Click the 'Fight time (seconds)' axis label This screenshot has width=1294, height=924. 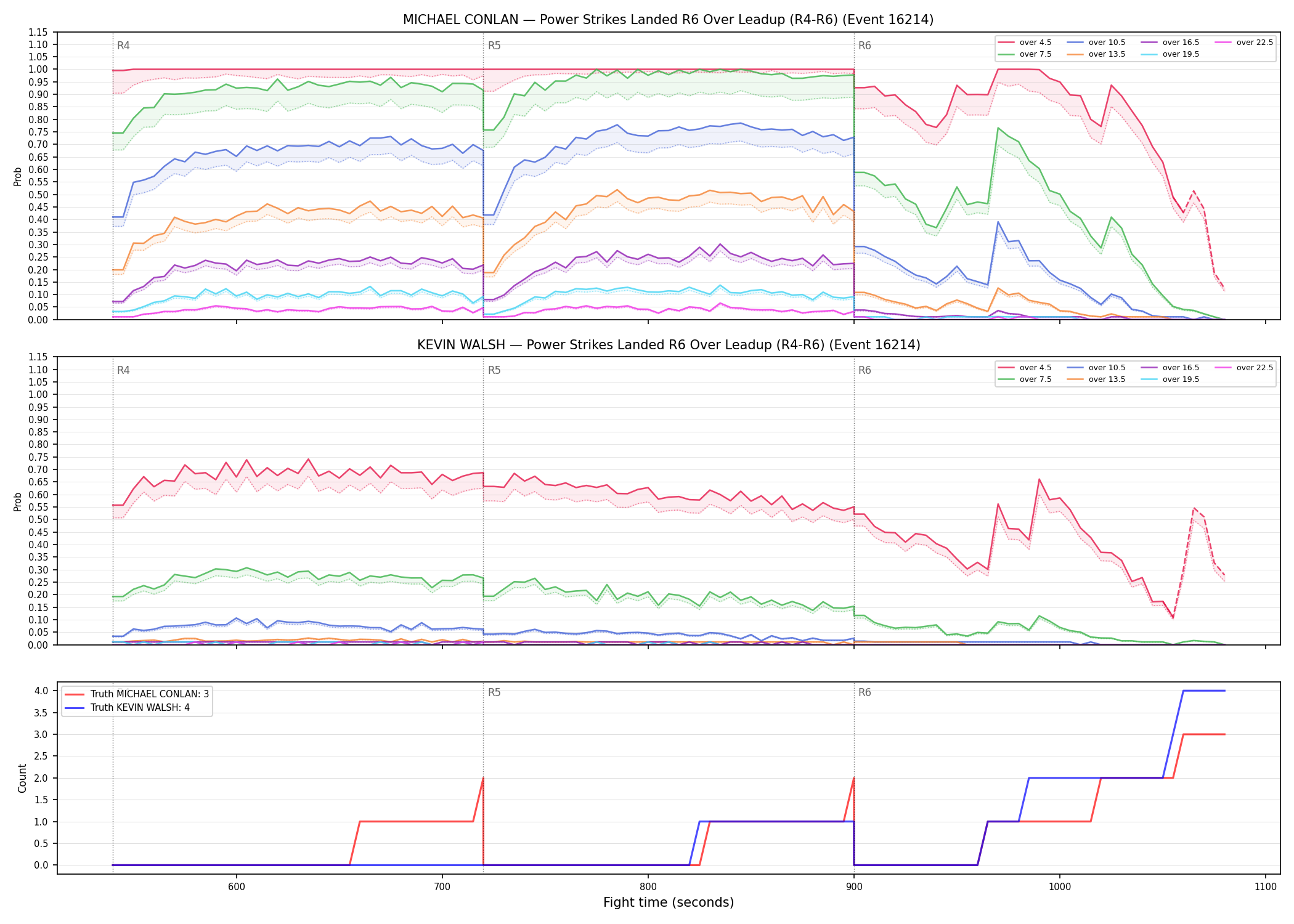point(669,902)
